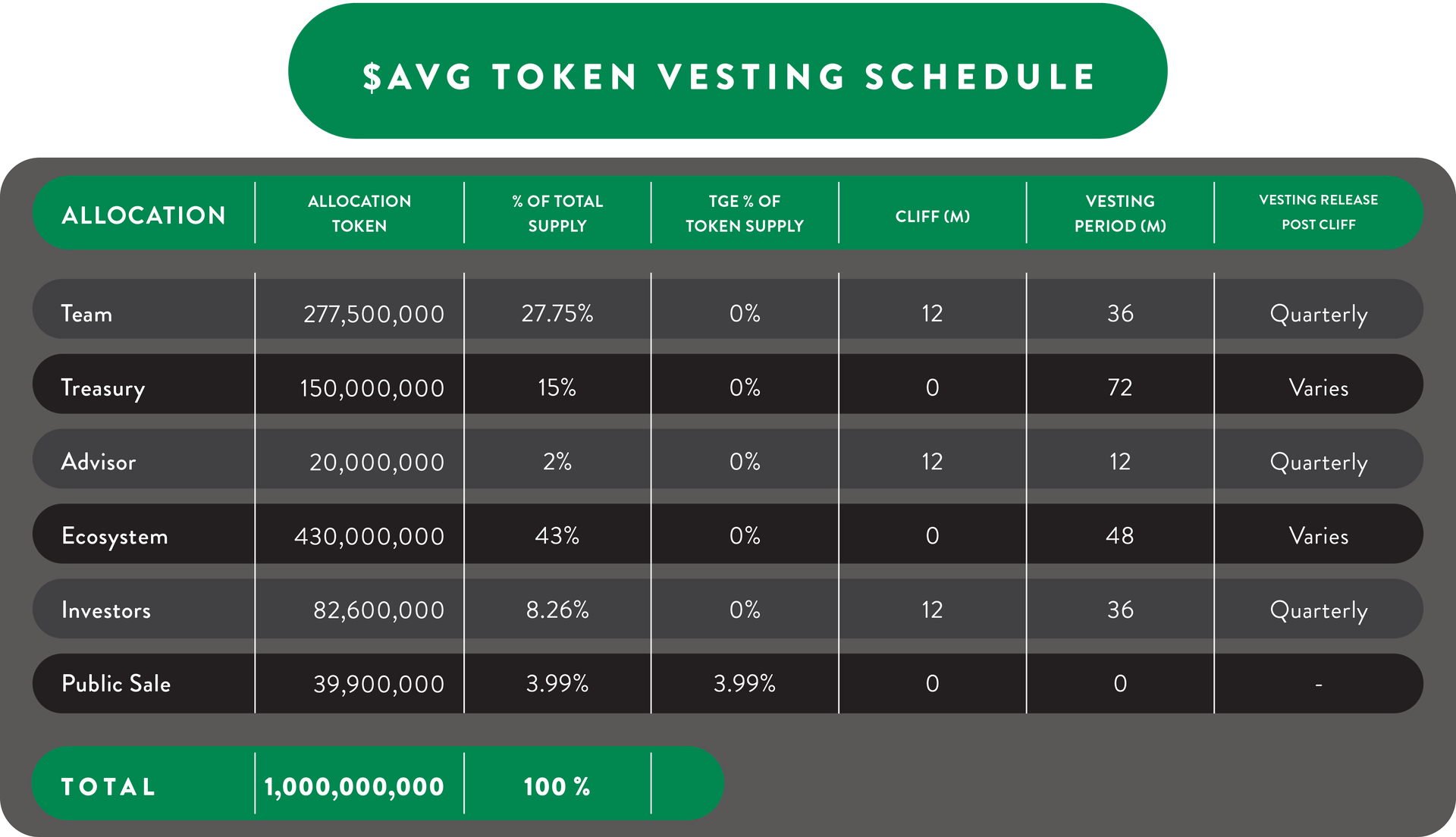
Task: Click the TOTAL label in footer
Action: tap(108, 787)
